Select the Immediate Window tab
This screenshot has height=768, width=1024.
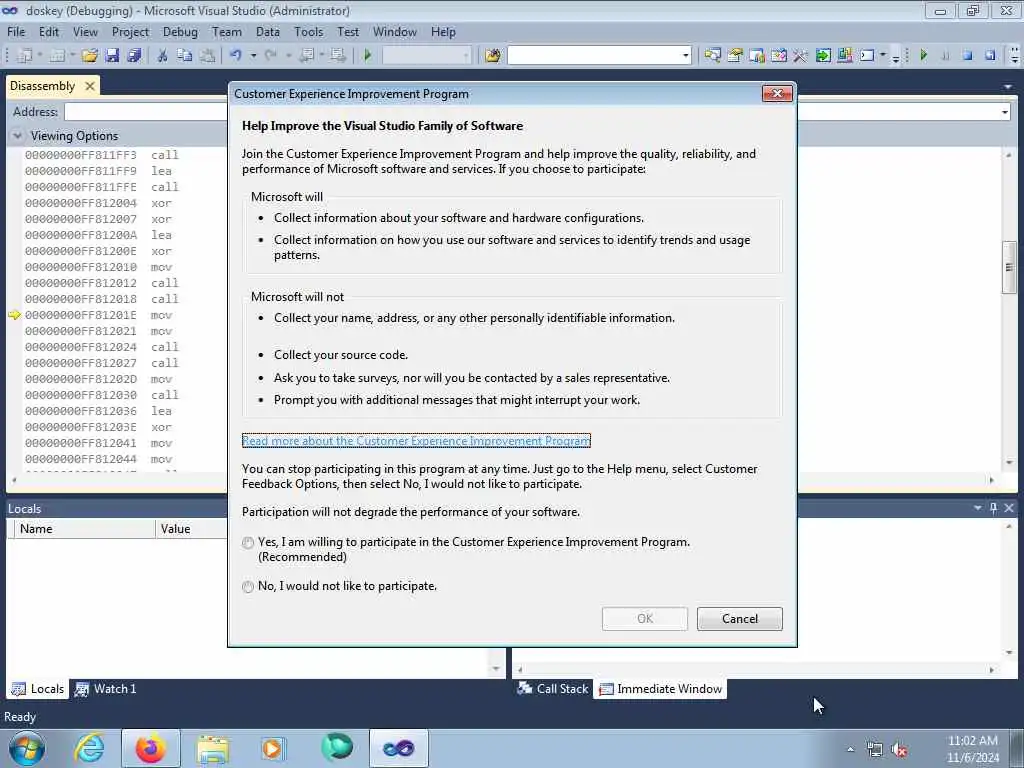click(x=660, y=688)
